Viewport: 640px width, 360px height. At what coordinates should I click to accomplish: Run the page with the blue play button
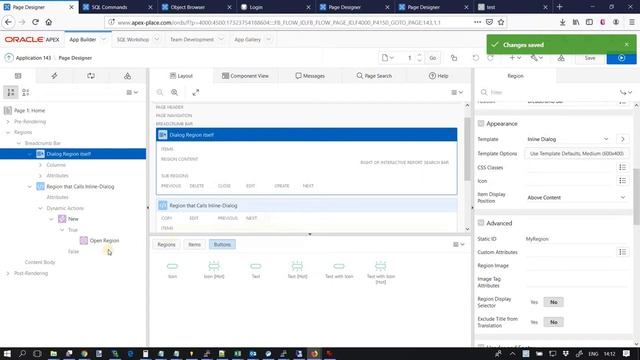[621, 58]
